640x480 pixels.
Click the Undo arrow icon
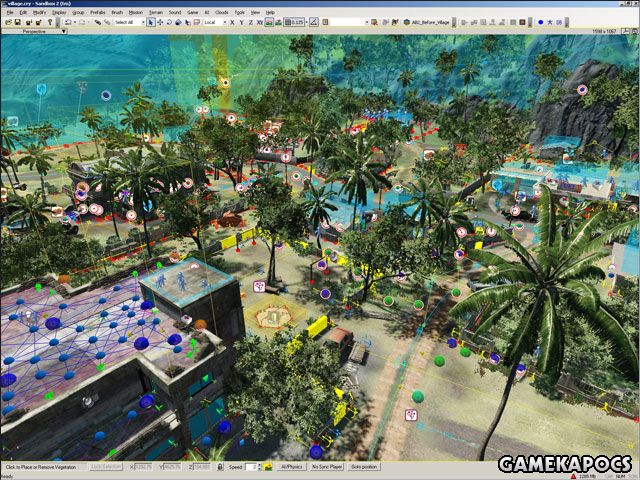(x=68, y=22)
